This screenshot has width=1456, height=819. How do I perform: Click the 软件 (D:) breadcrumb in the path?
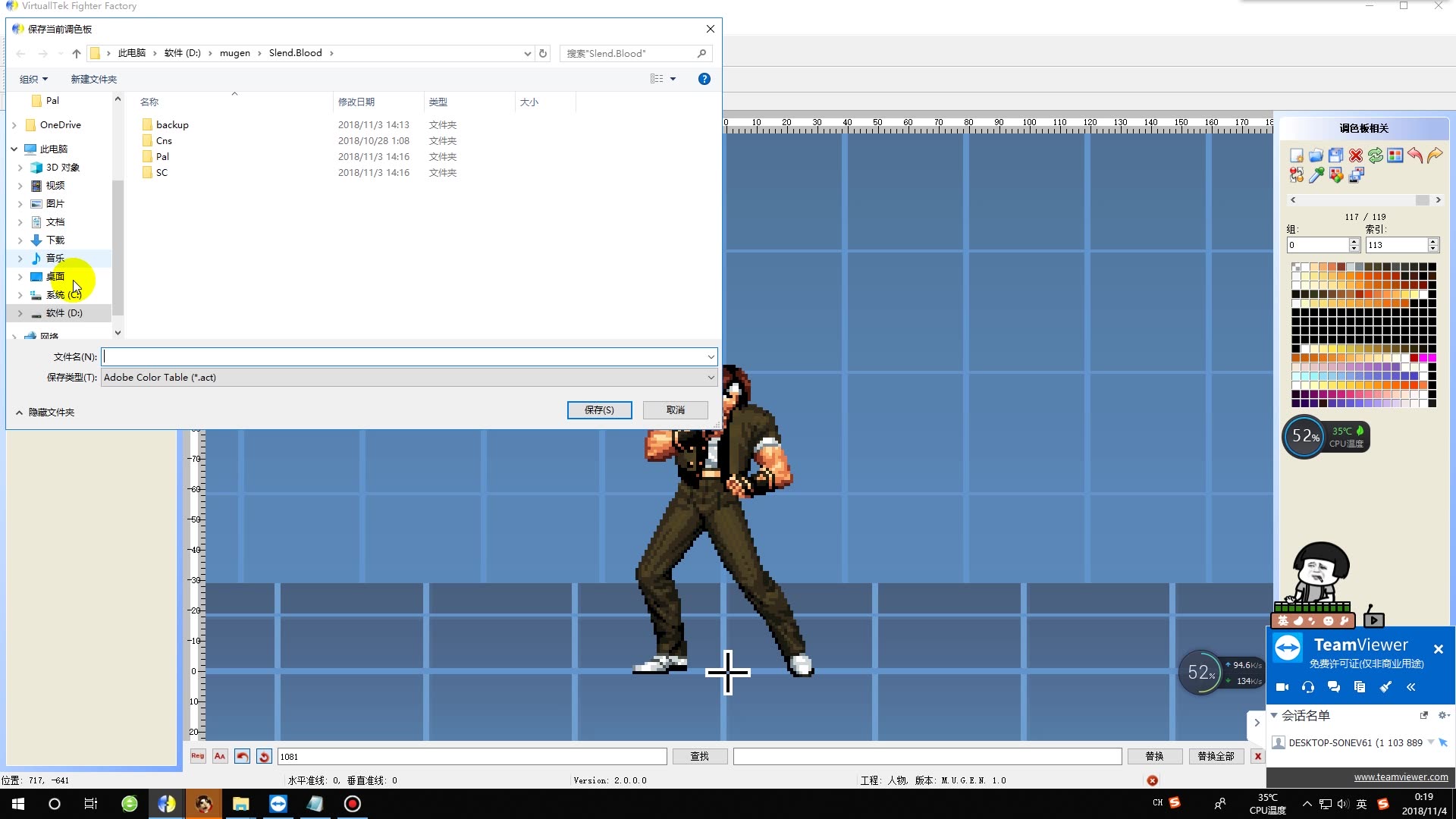point(183,53)
